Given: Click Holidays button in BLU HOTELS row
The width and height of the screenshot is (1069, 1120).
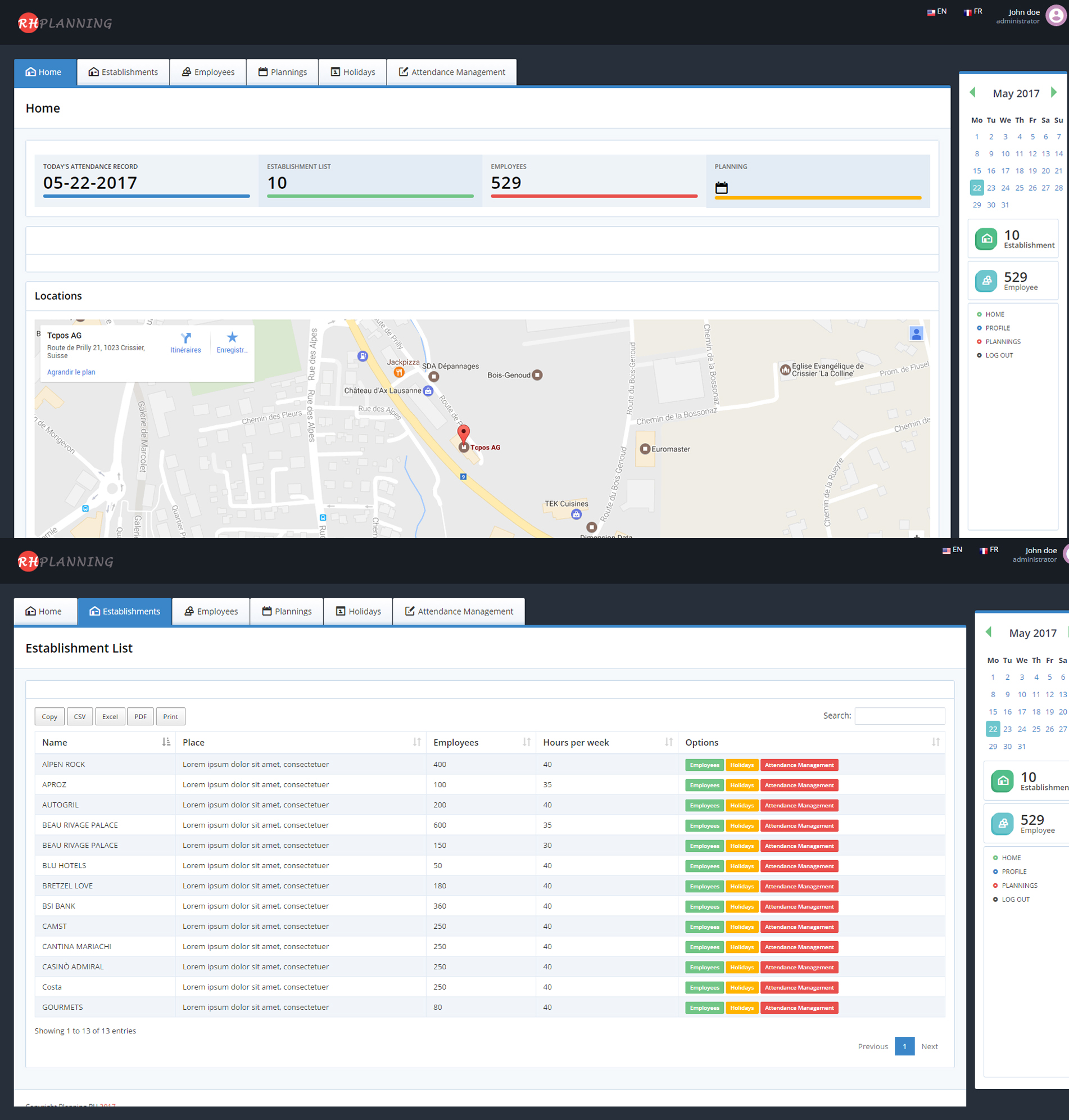Looking at the screenshot, I should pyautogui.click(x=741, y=866).
